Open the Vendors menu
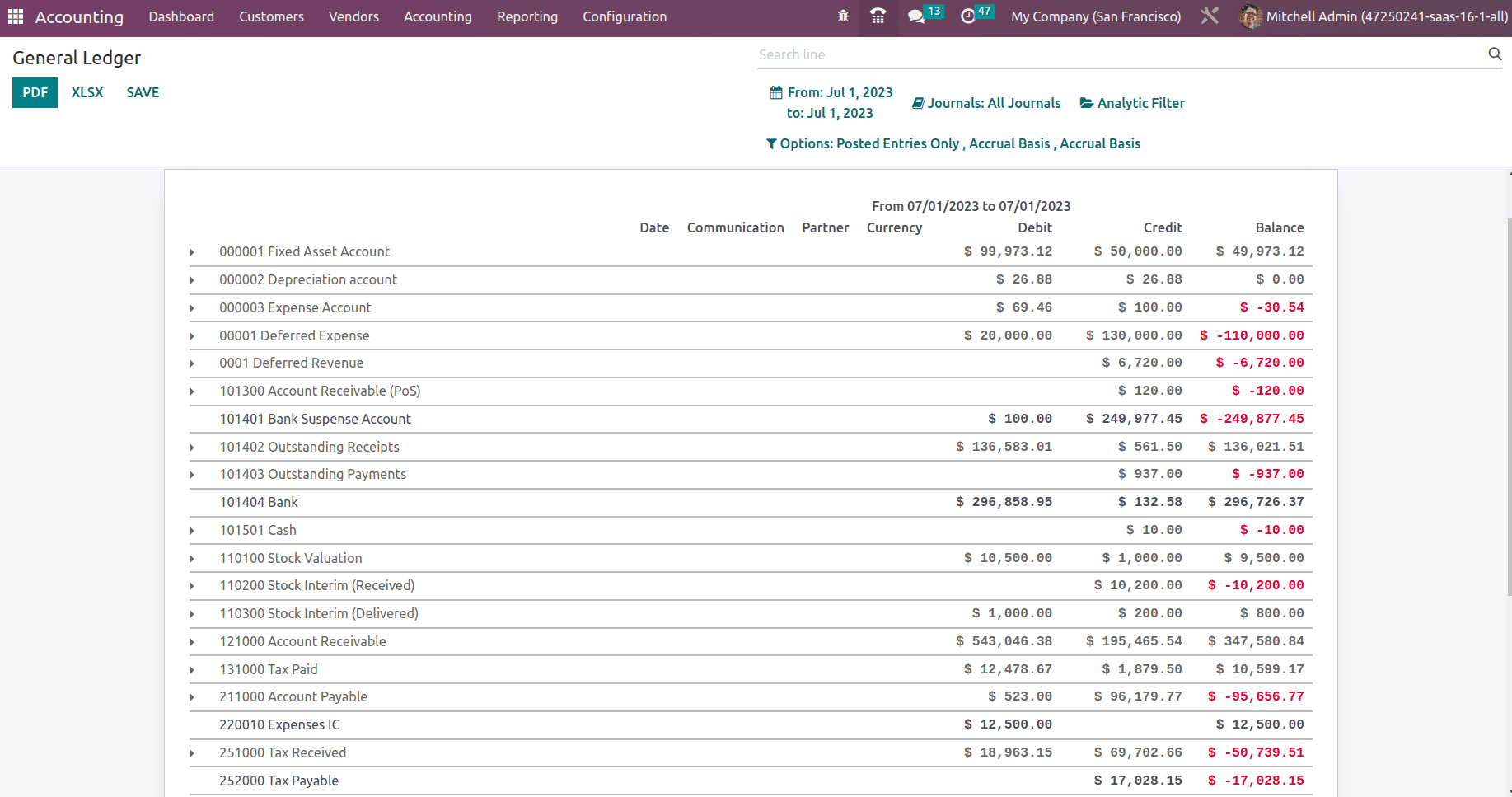The image size is (1512, 797). coord(353,16)
